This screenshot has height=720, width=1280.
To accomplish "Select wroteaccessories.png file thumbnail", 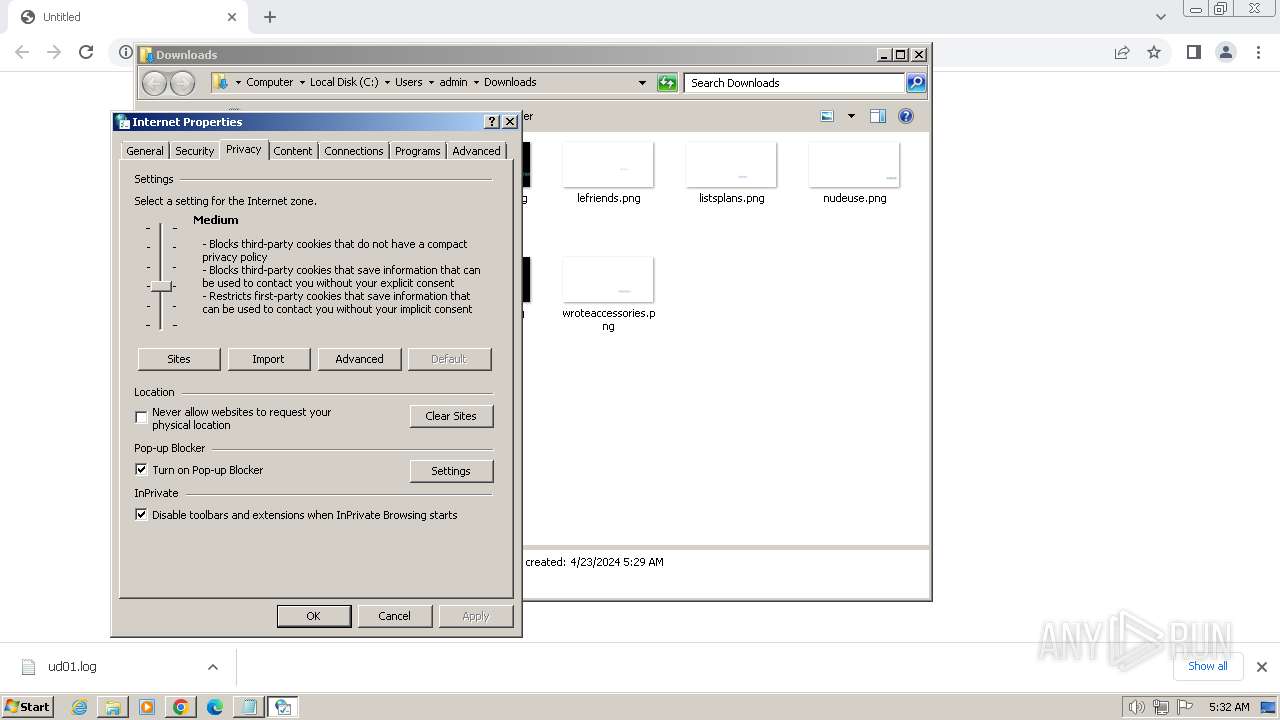I will click(608, 280).
